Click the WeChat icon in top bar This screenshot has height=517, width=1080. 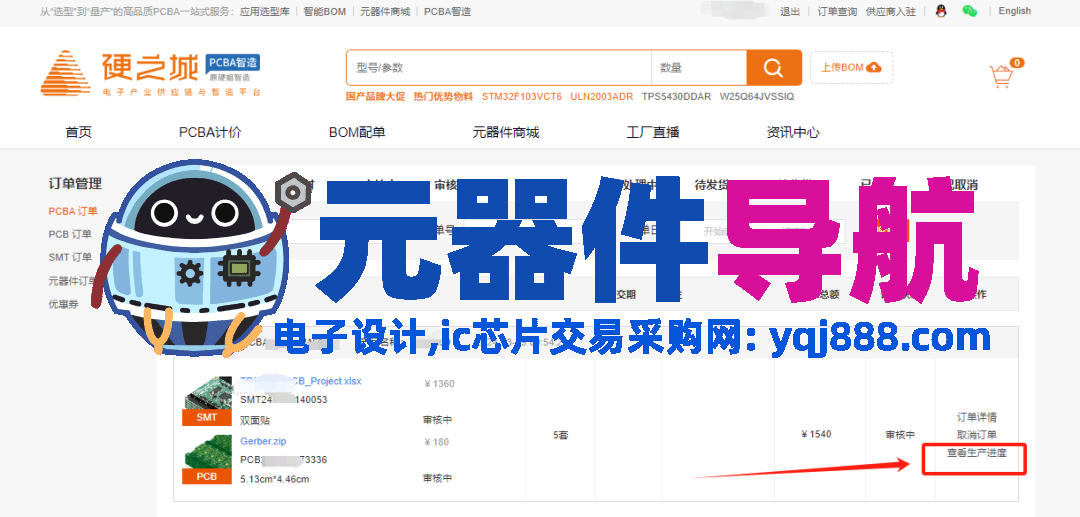click(x=969, y=11)
